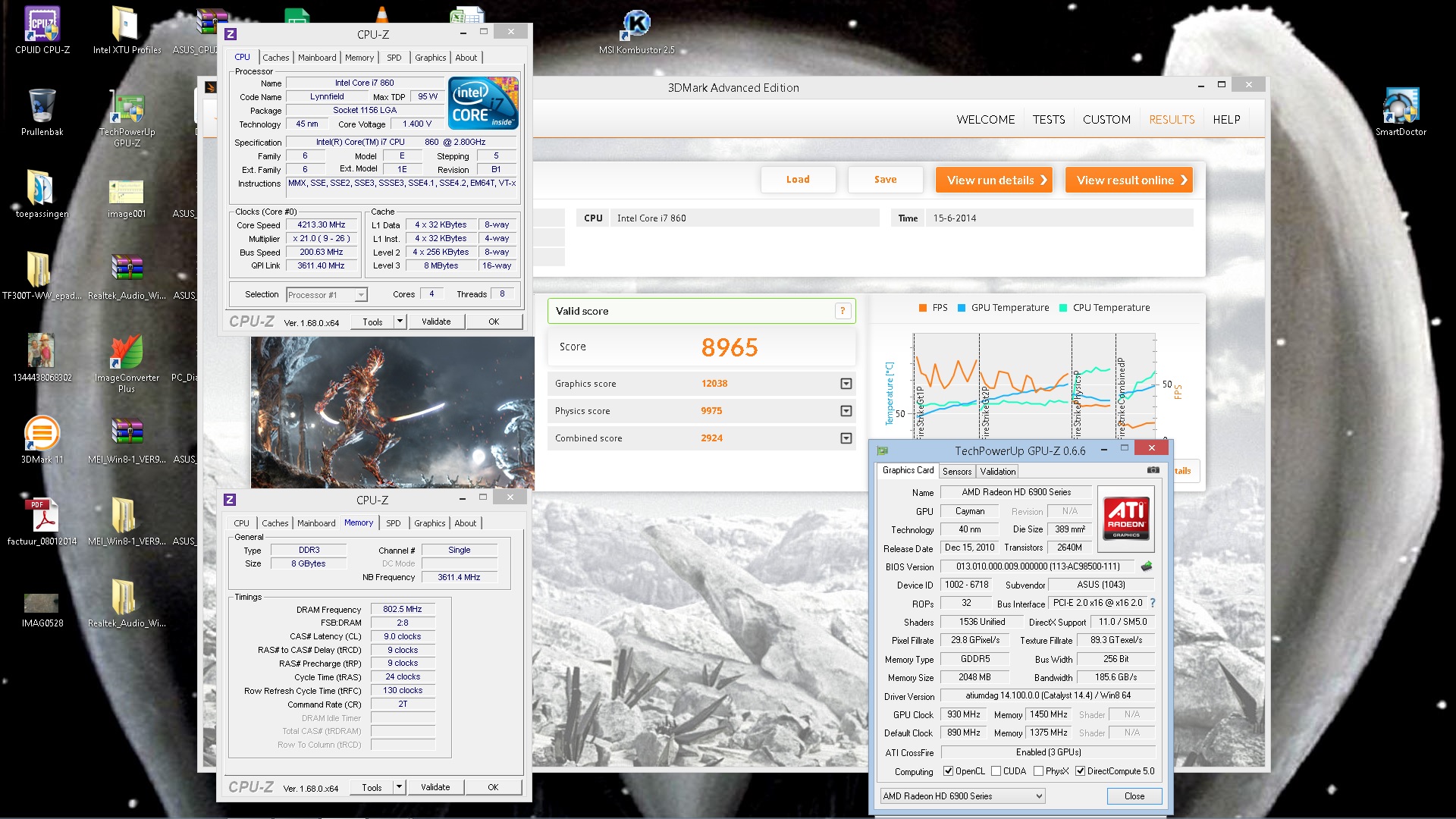This screenshot has width=1456, height=819.
Task: Click the Intel Core i7 logo in CPU-Z
Action: point(483,102)
